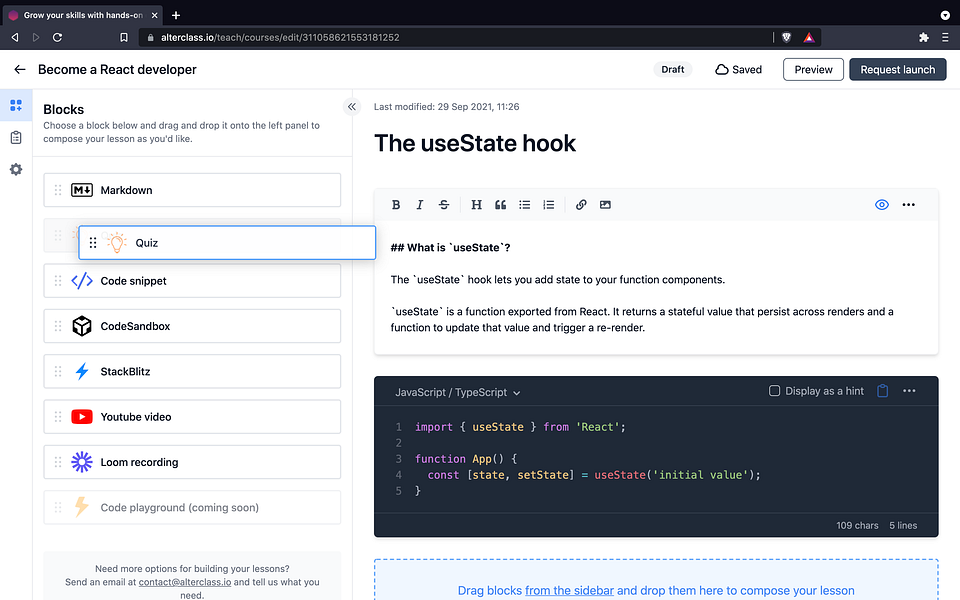The height and width of the screenshot is (600, 960).
Task: Insert a link via the chain icon
Action: coord(581,204)
